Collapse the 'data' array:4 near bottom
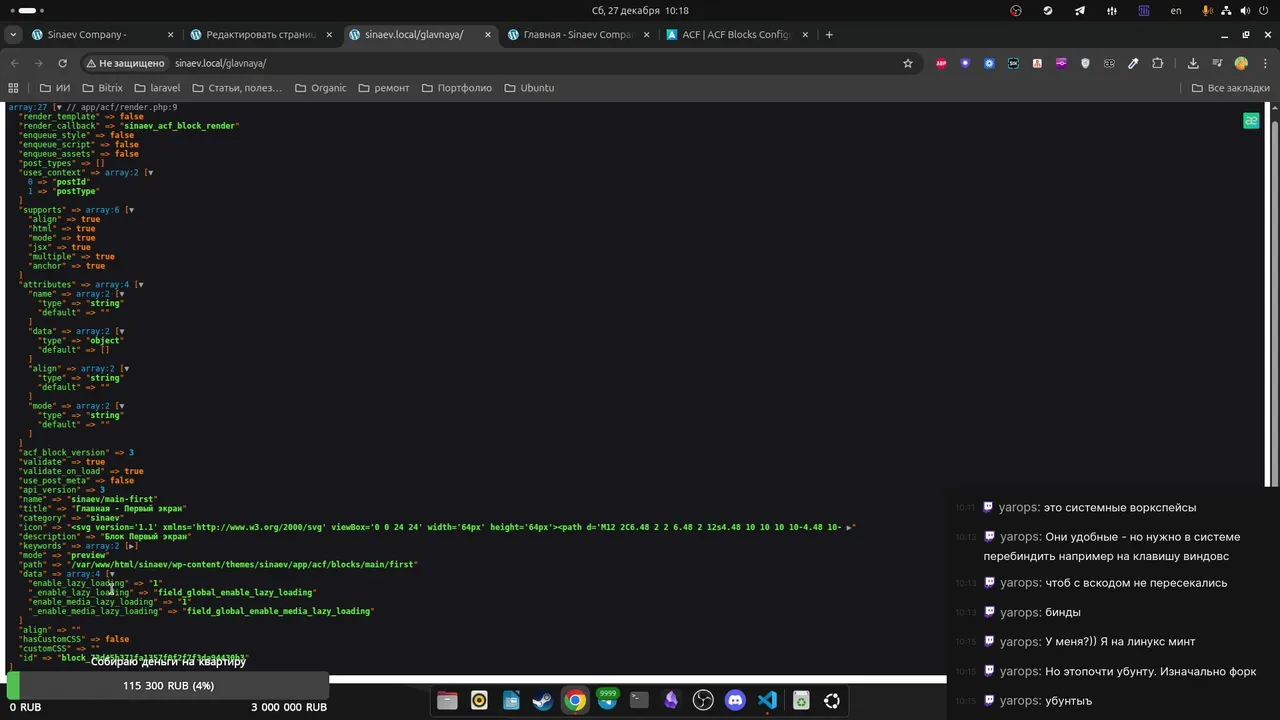Viewport: 1280px width, 720px height. coord(110,574)
